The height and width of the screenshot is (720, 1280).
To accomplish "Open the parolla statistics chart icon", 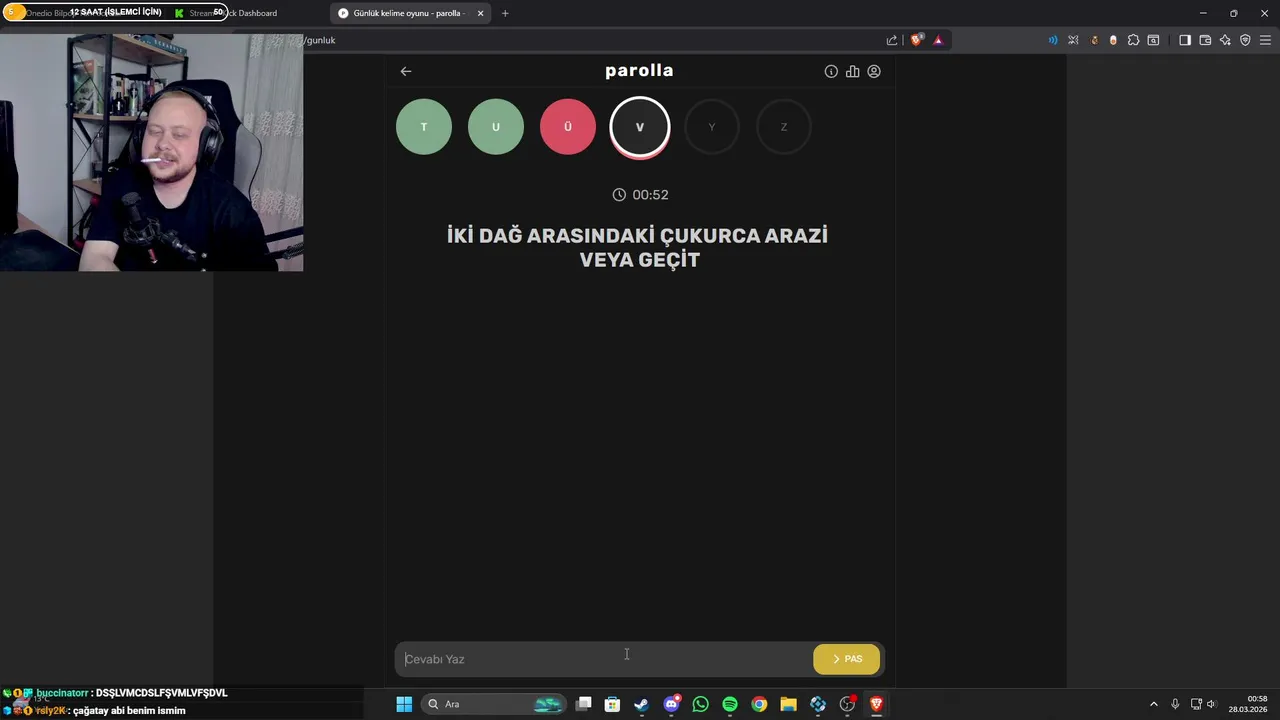I will [x=852, y=71].
